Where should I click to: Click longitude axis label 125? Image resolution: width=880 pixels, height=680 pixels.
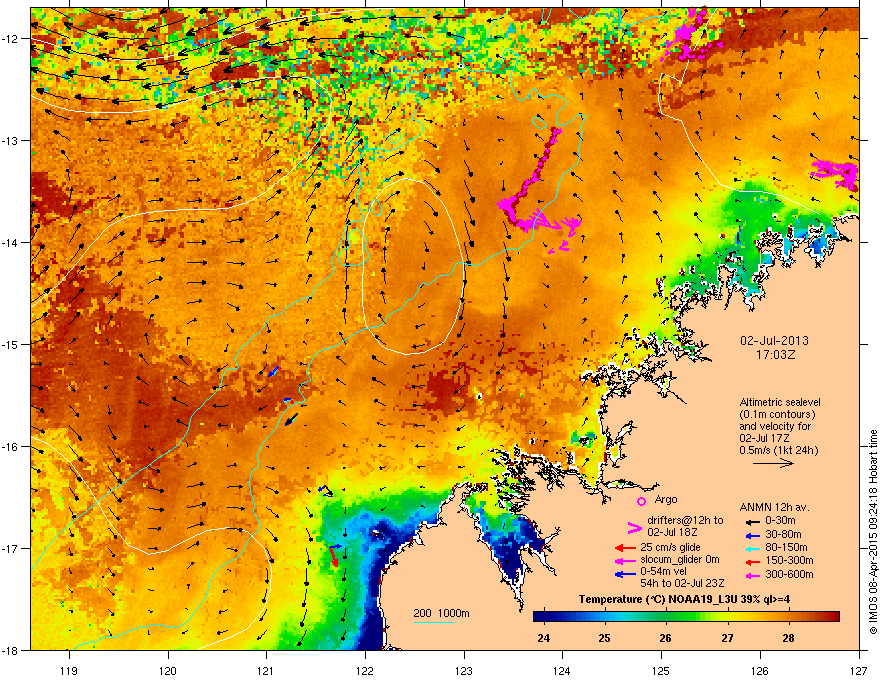coord(661,670)
